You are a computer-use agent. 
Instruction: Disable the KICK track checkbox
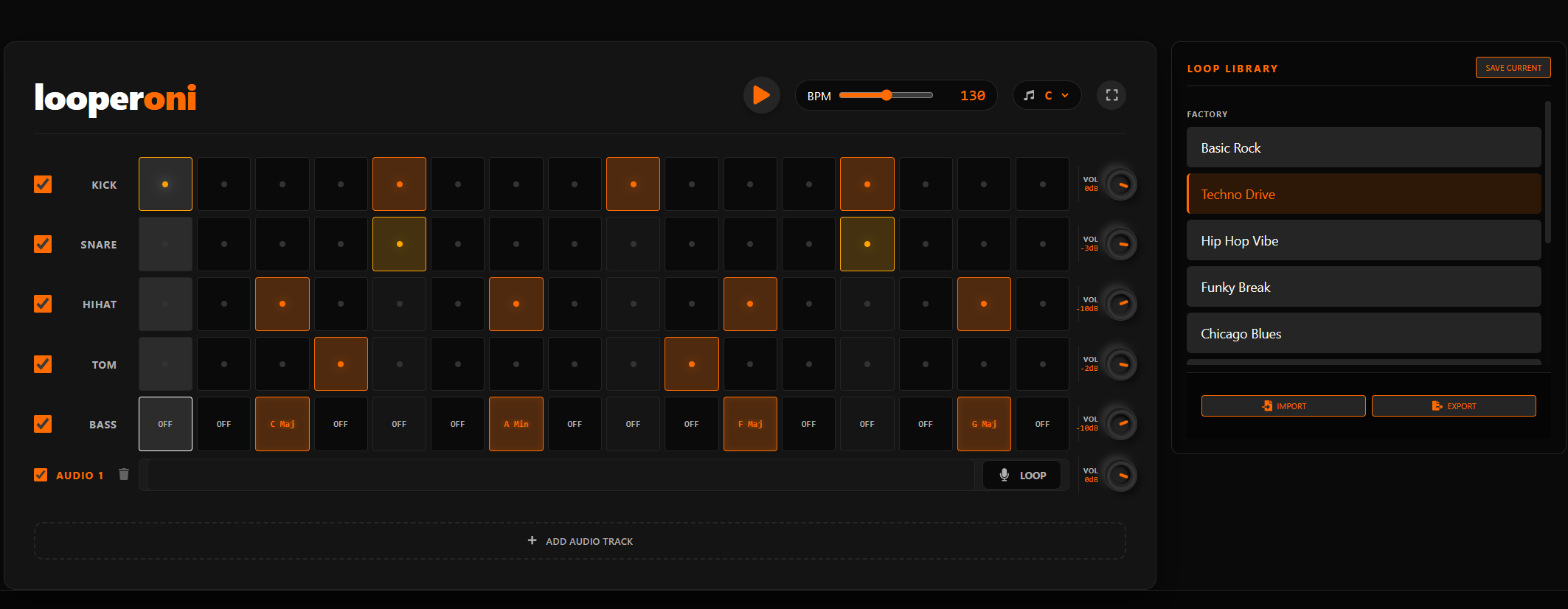click(43, 184)
